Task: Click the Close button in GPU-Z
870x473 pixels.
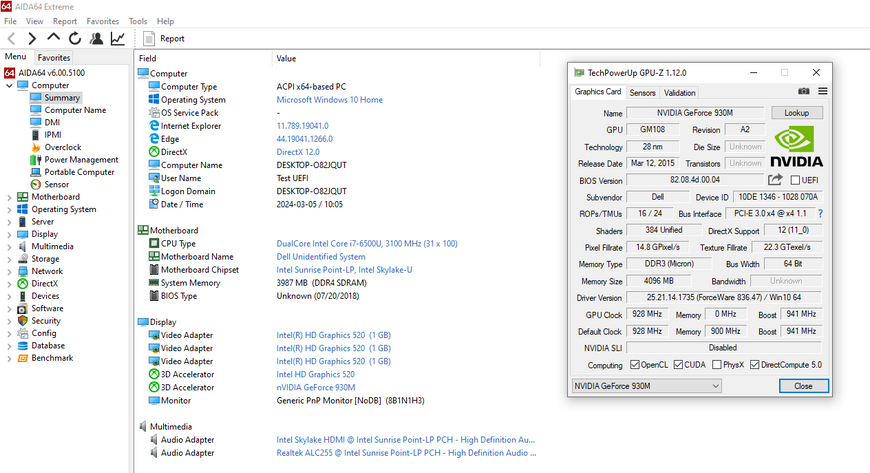Action: (803, 386)
